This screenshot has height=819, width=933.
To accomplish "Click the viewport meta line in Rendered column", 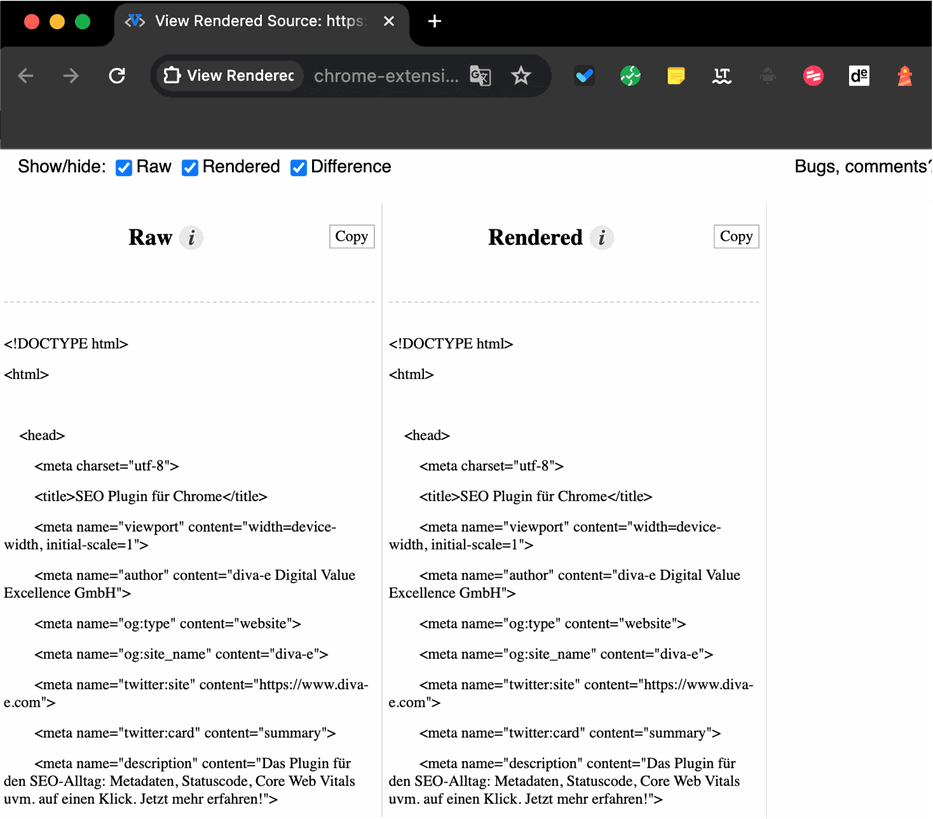I will (x=555, y=536).
